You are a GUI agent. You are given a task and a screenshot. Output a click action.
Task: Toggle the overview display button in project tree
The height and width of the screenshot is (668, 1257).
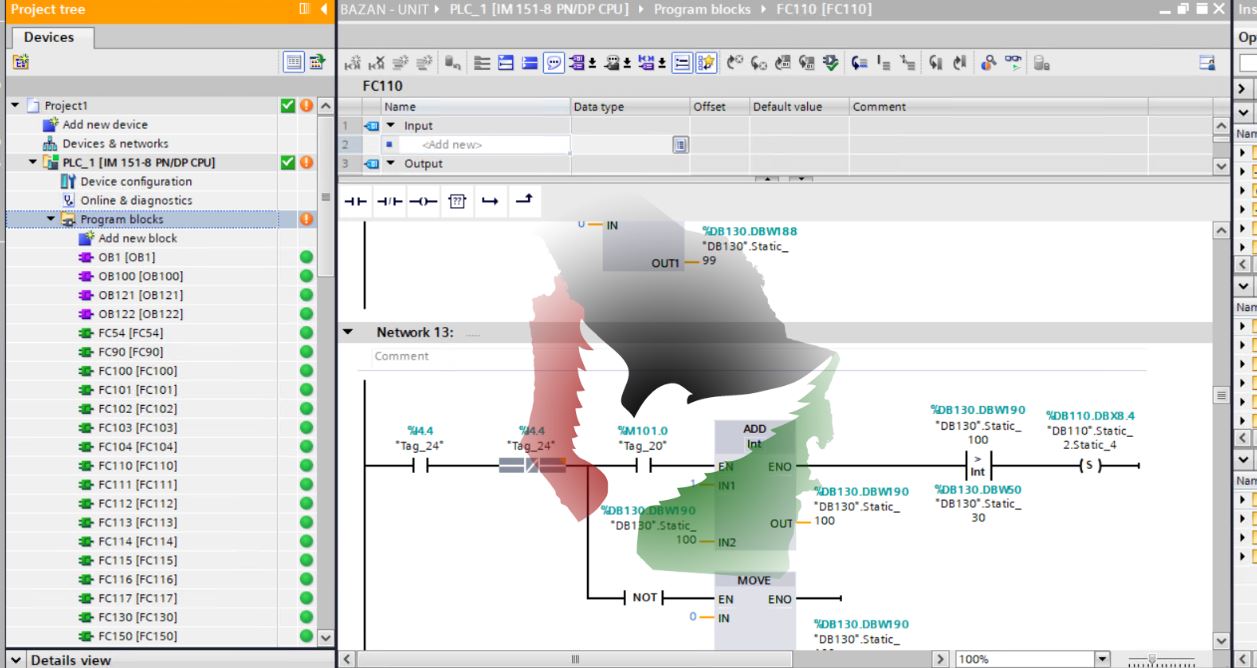pyautogui.click(x=293, y=63)
